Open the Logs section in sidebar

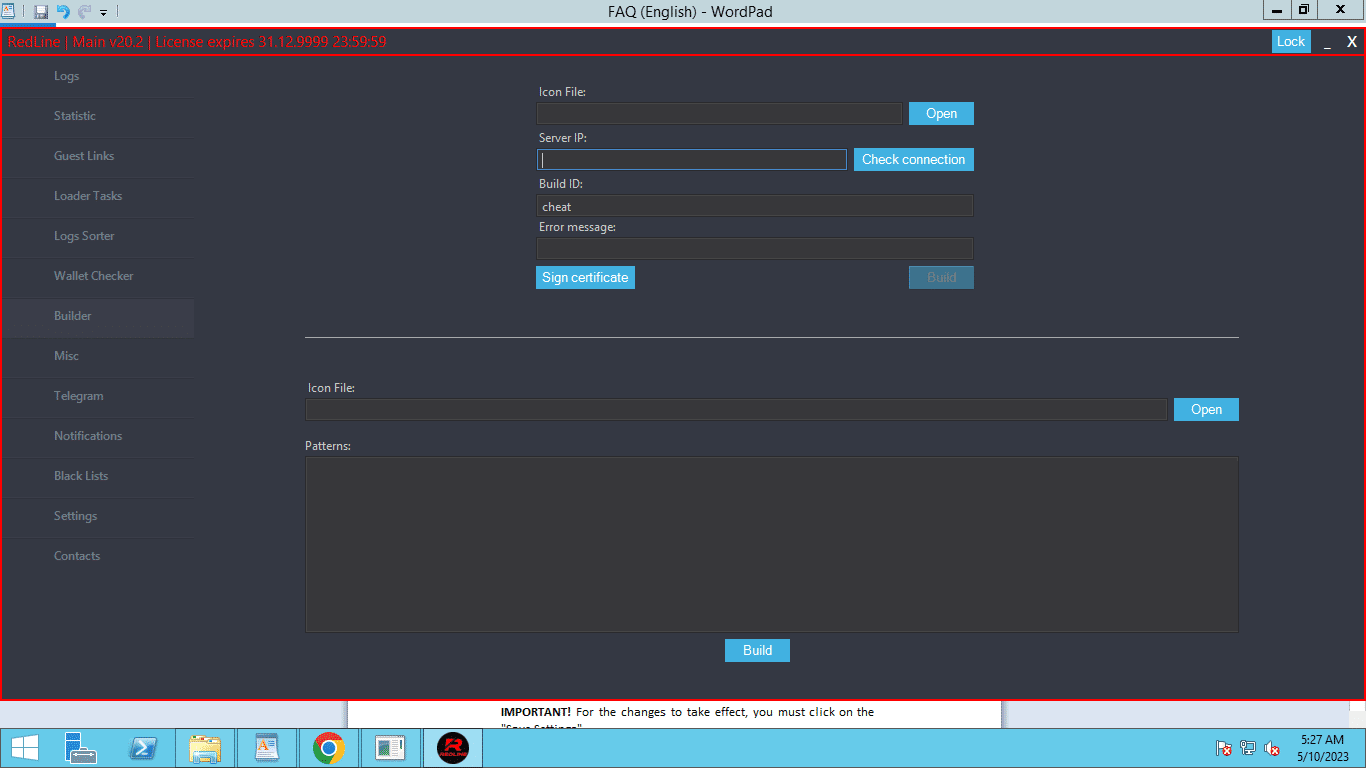pos(97,76)
